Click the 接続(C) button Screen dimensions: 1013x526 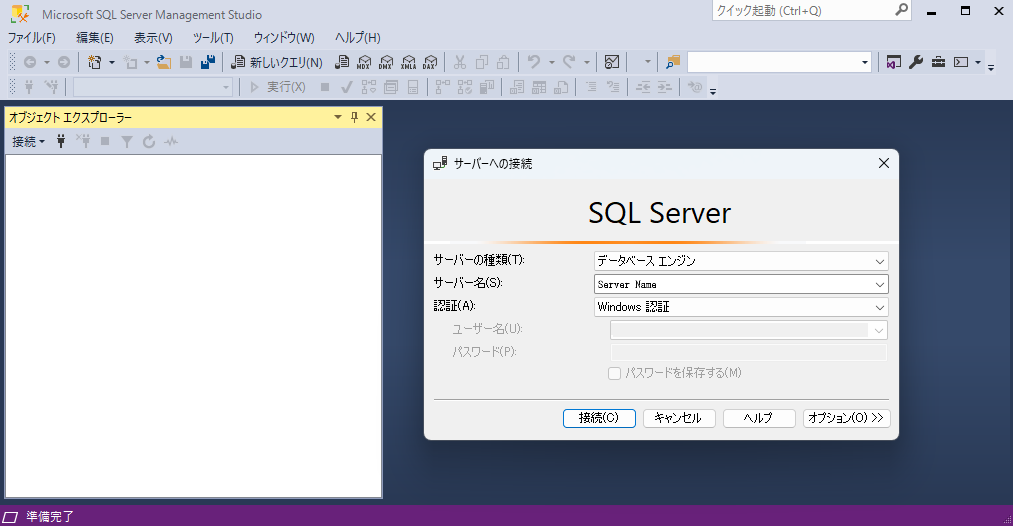pos(599,418)
